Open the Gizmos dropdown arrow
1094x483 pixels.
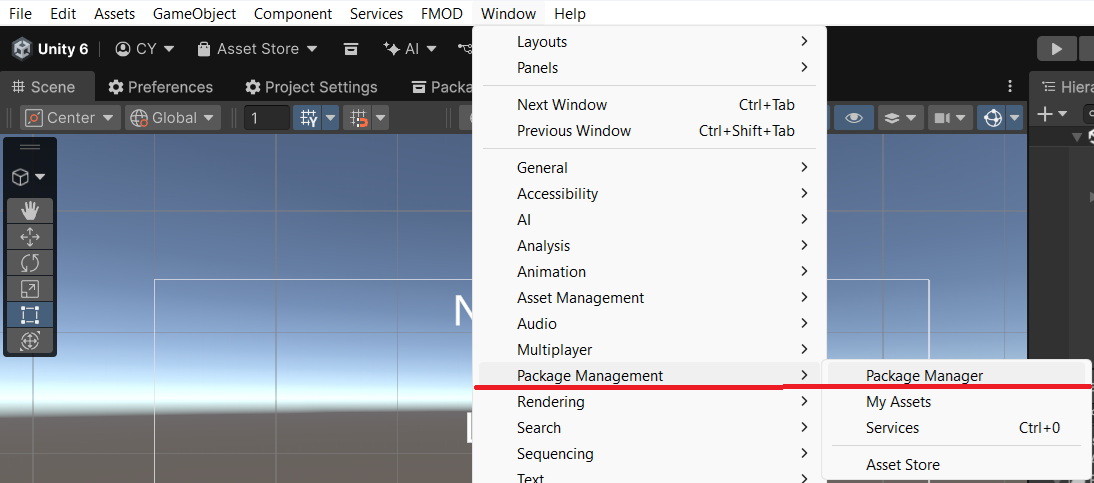point(1014,118)
